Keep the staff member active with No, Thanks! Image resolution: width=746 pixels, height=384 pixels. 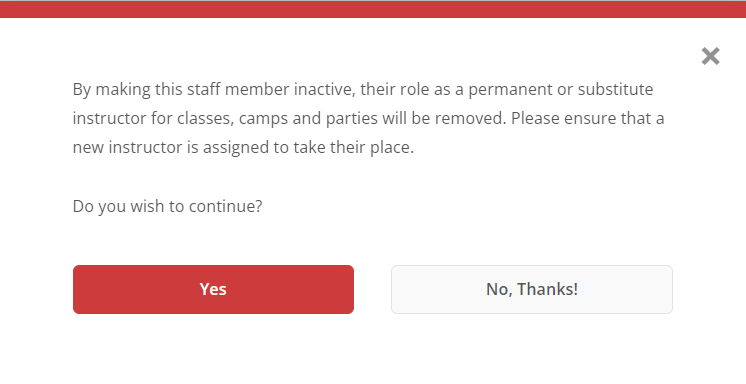532,289
